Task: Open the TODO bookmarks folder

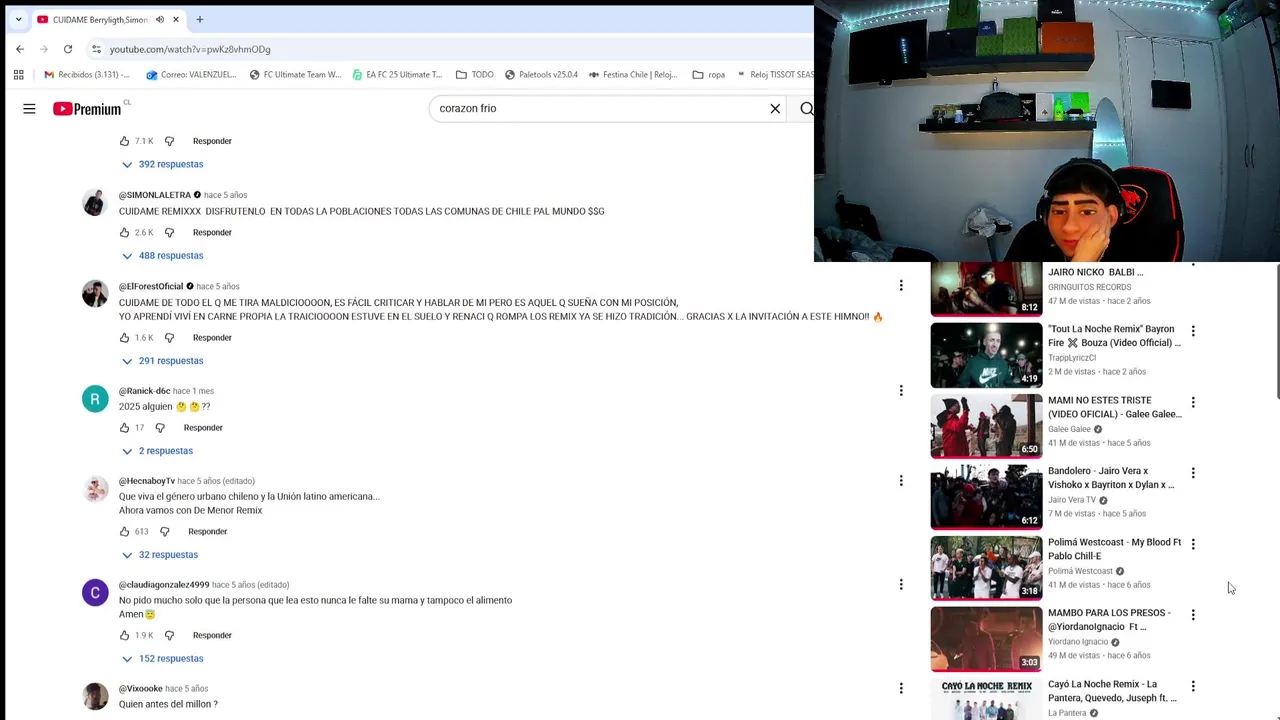Action: click(475, 74)
